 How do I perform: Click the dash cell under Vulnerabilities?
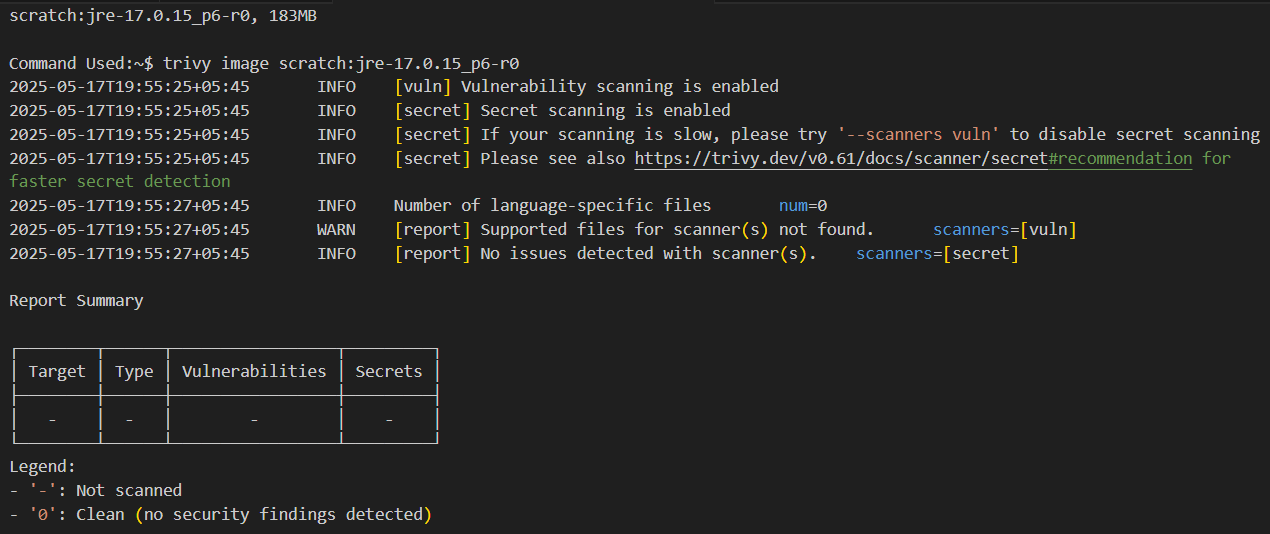pyautogui.click(x=254, y=420)
